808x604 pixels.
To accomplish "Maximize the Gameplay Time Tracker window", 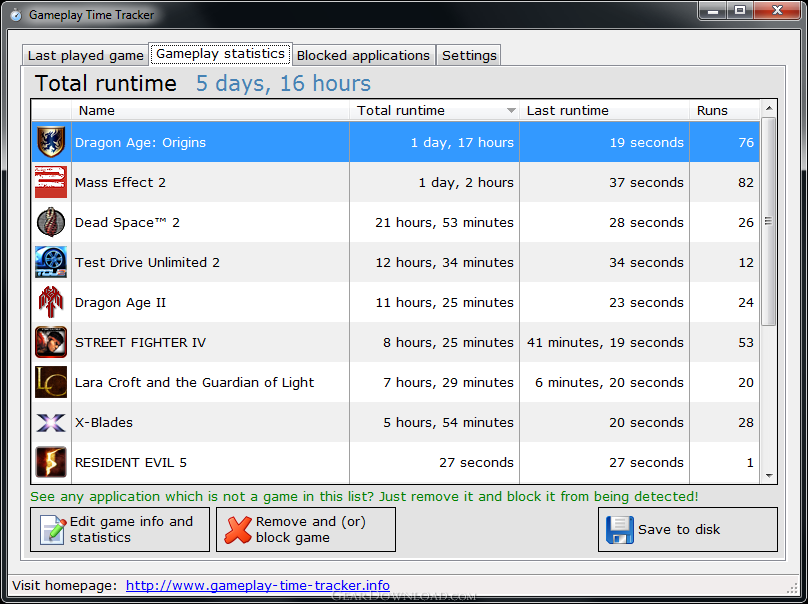I will point(740,11).
